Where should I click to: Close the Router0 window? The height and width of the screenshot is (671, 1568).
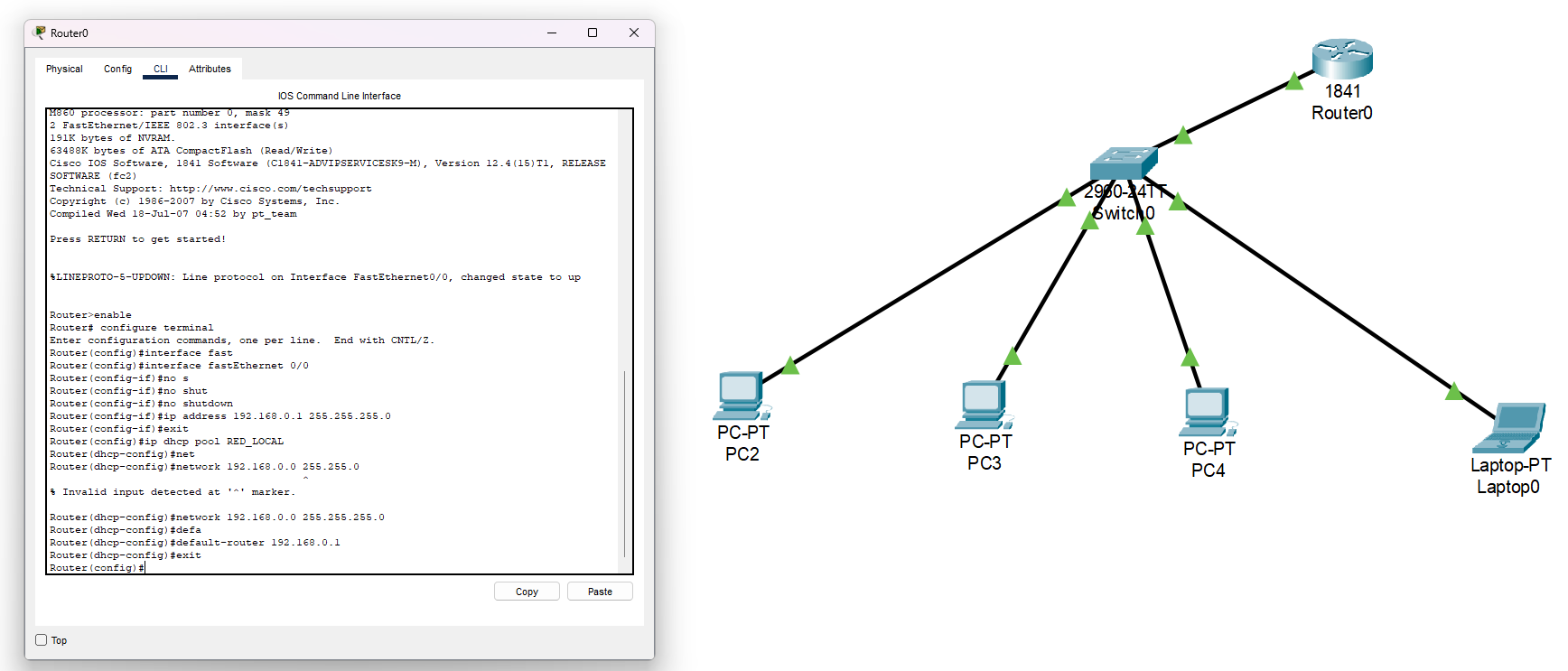(634, 33)
